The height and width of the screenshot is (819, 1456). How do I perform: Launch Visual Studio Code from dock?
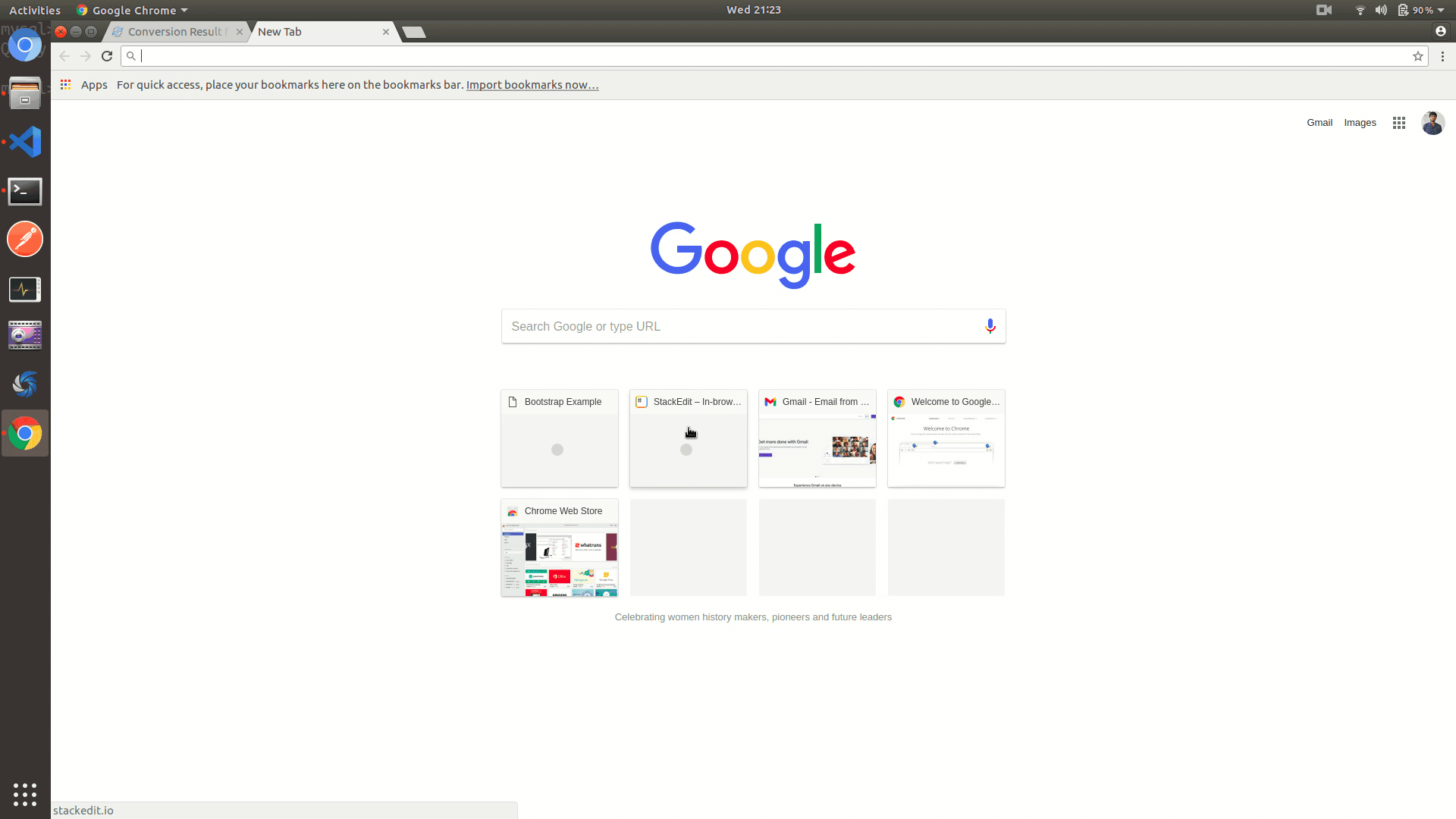[x=25, y=143]
